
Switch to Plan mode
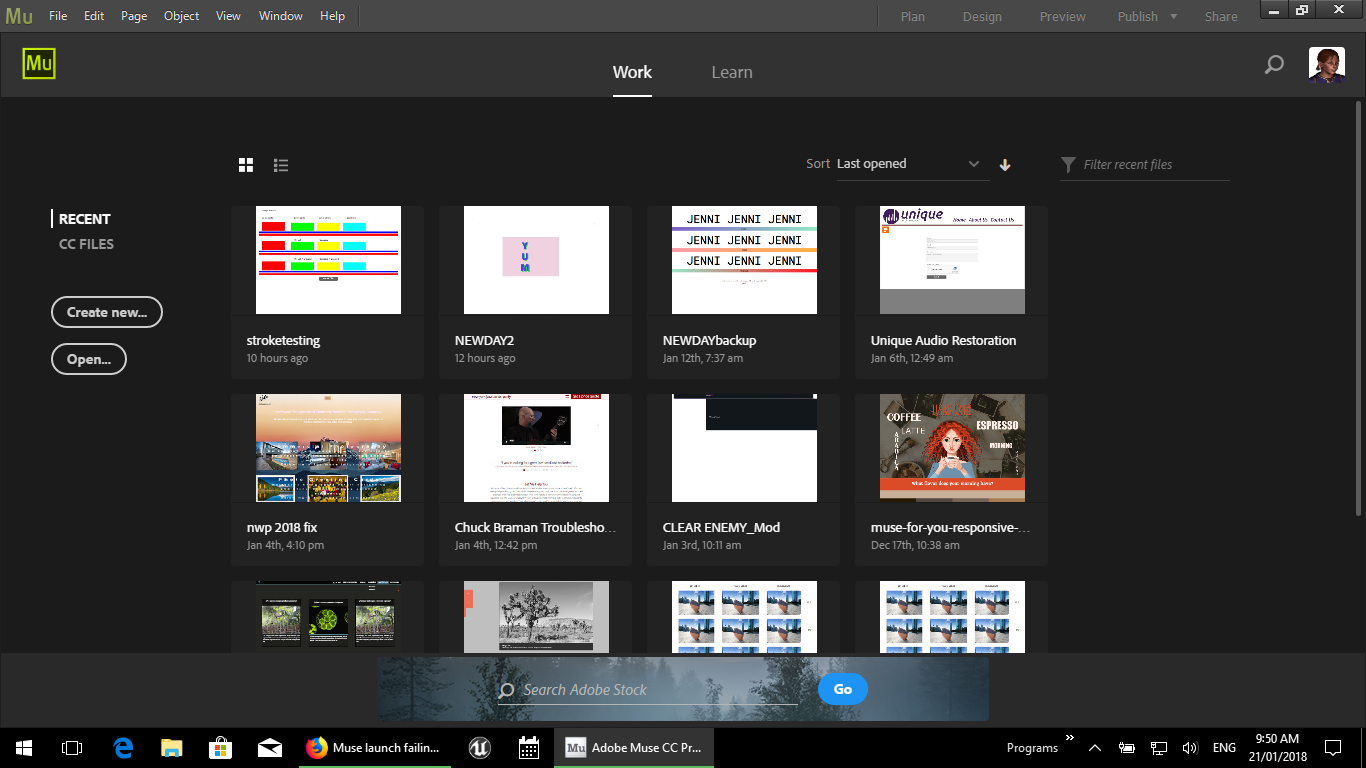913,16
